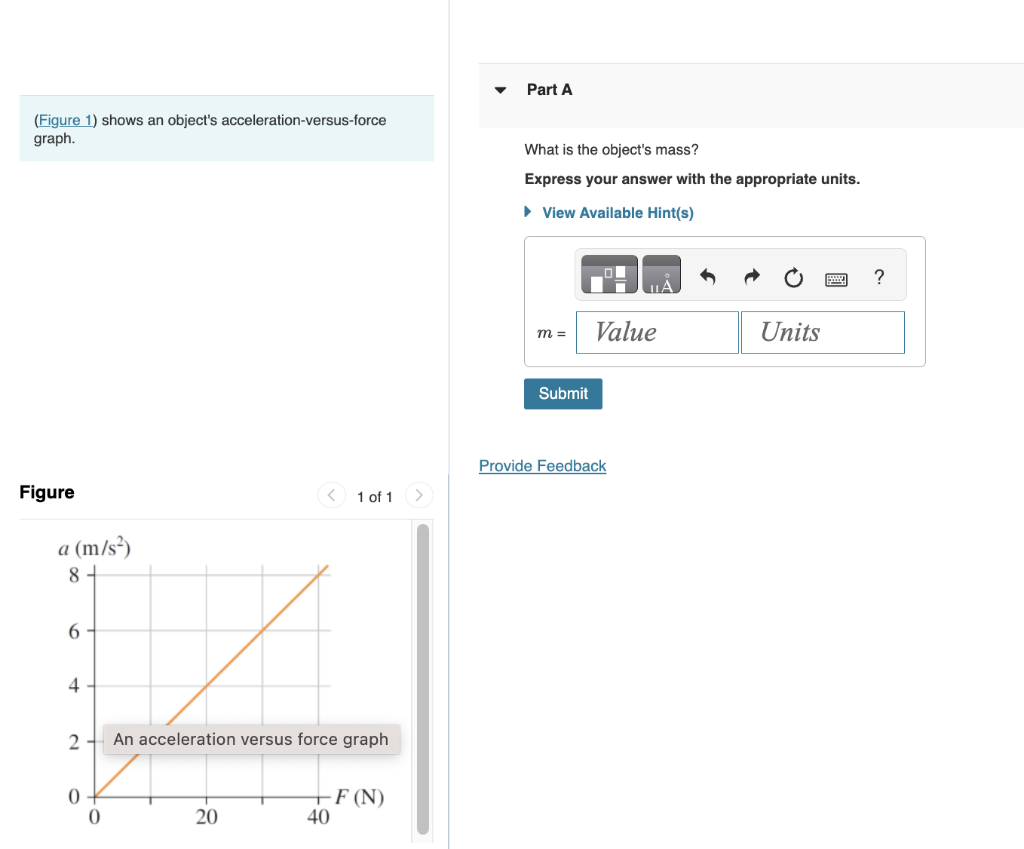
Task: Redo your answer using the forward arrow icon
Action: point(751,278)
